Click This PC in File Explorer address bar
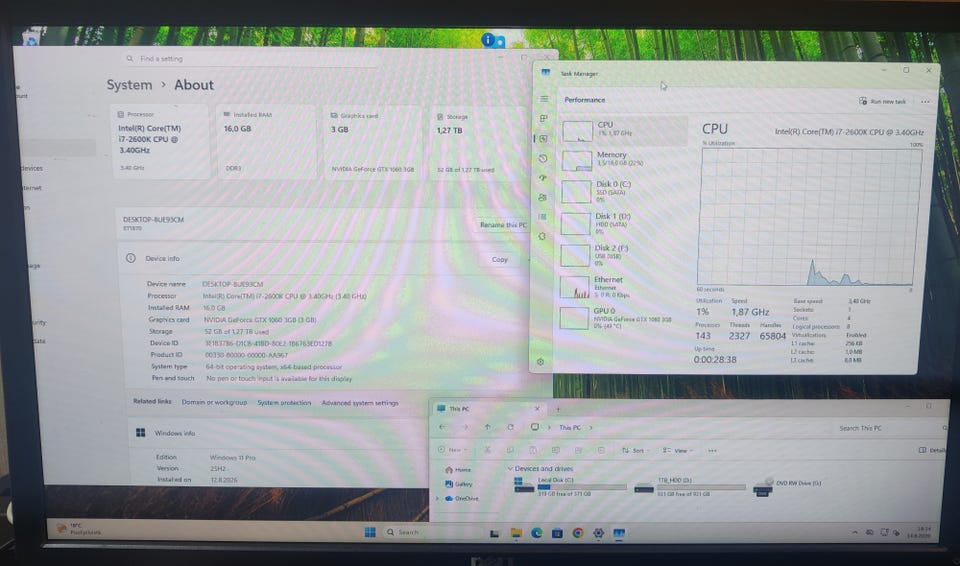Image resolution: width=960 pixels, height=566 pixels. [569, 428]
